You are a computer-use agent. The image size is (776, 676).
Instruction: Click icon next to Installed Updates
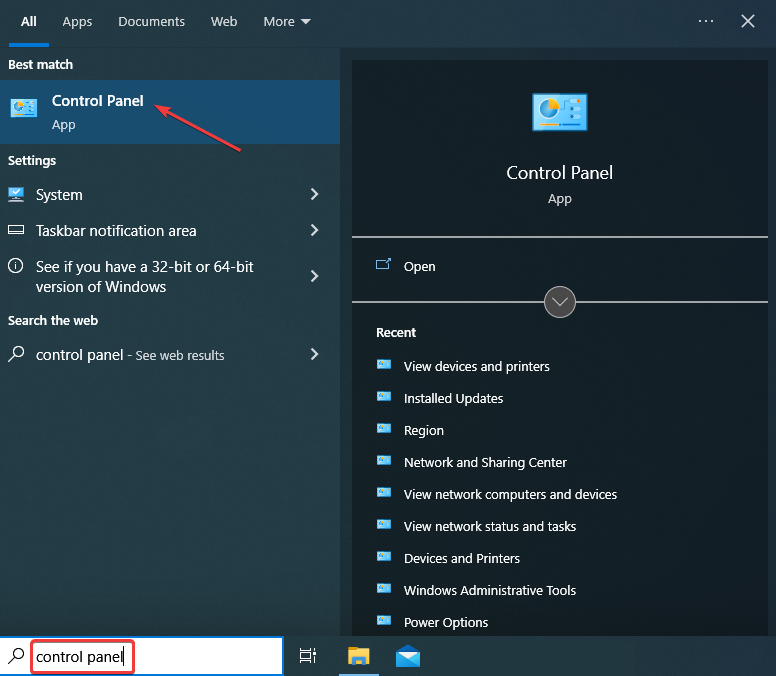coord(384,396)
